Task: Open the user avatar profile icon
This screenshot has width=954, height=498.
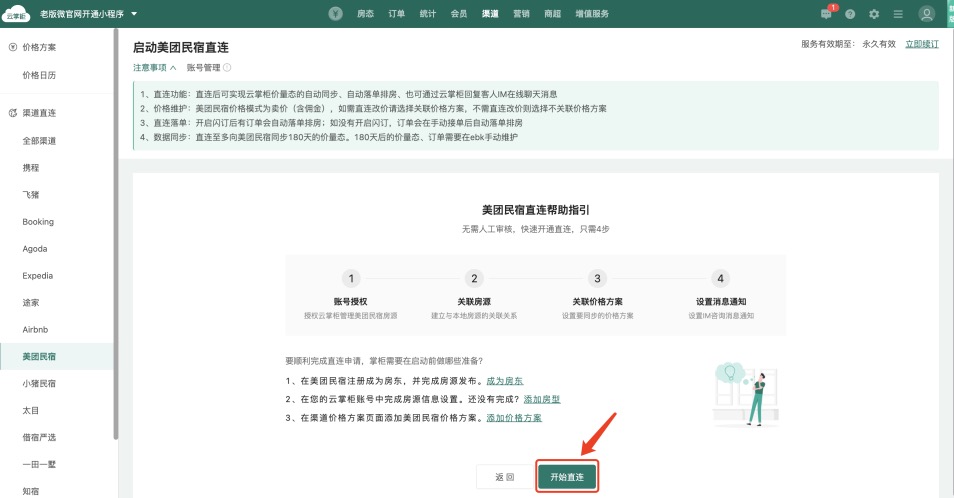Action: tap(928, 14)
